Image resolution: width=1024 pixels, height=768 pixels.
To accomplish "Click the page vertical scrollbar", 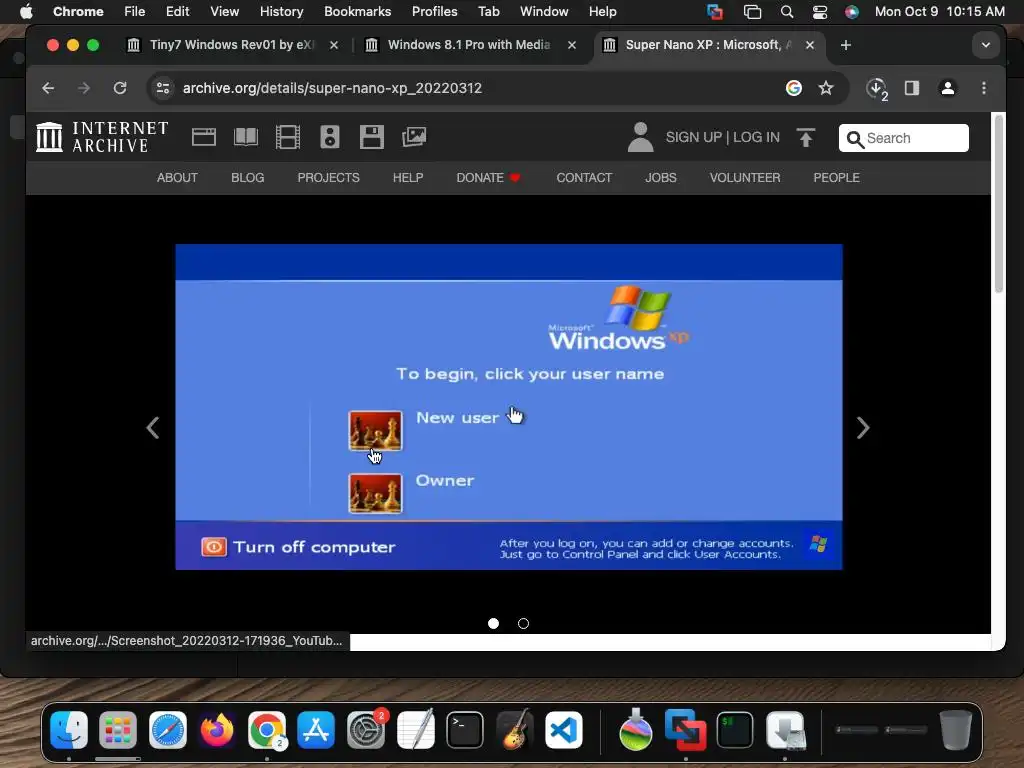I will click(x=998, y=204).
